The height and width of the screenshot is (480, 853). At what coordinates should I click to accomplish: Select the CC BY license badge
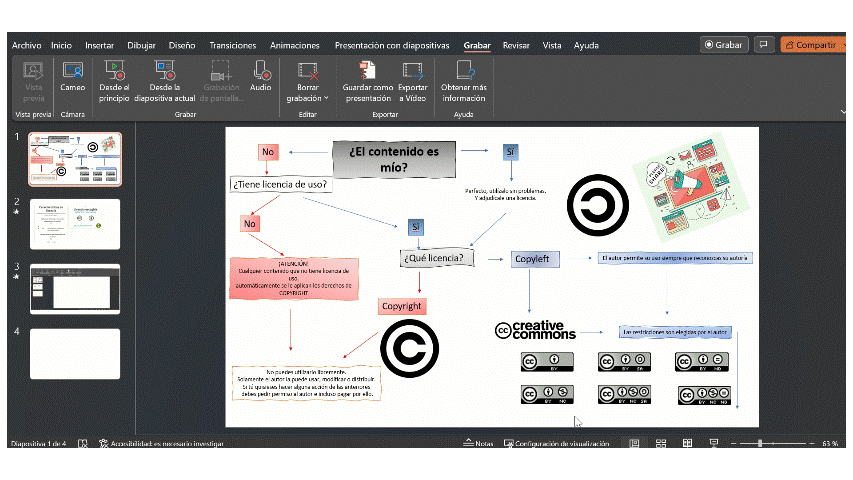[547, 362]
